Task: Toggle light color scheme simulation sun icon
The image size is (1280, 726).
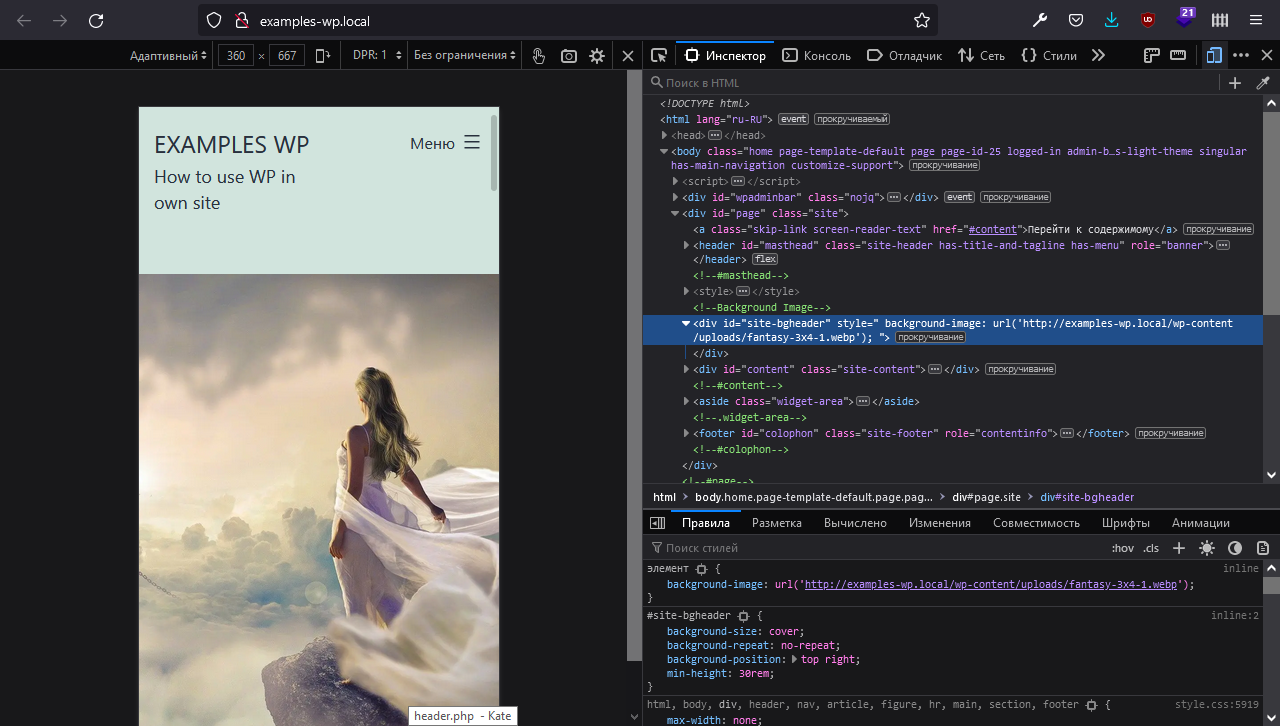Action: pyautogui.click(x=1207, y=548)
